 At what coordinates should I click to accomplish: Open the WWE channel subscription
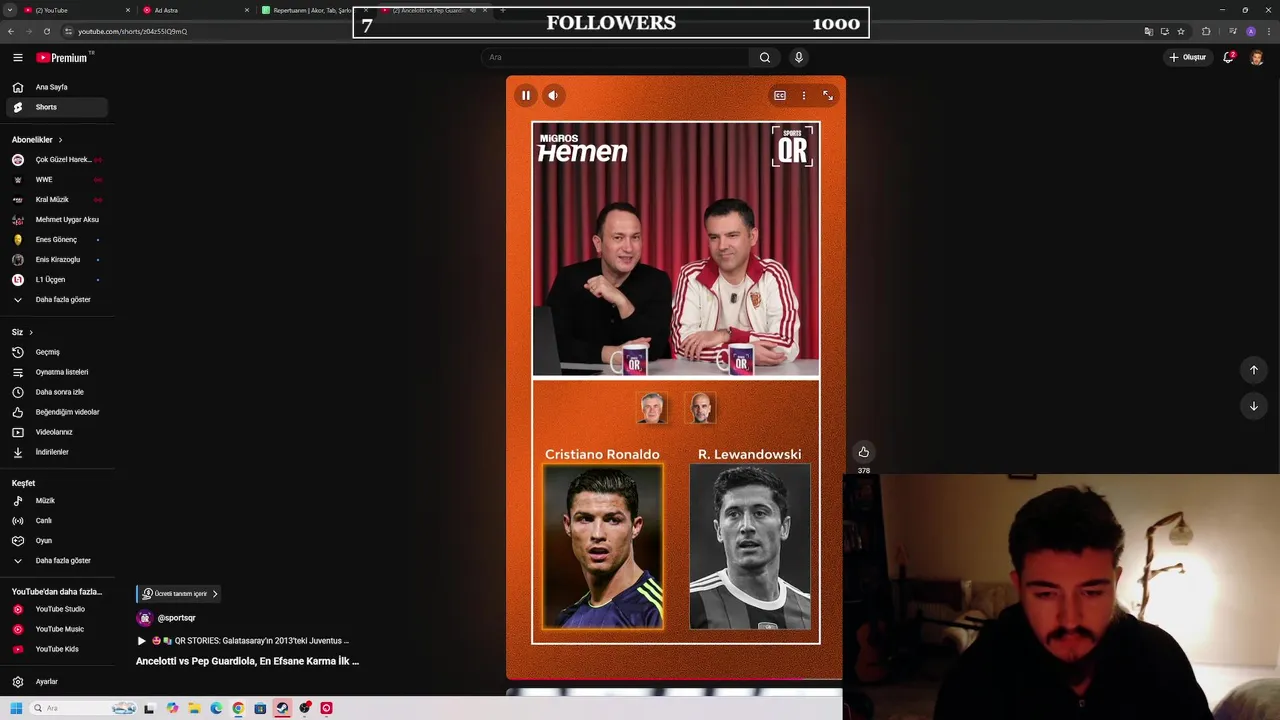(57, 180)
